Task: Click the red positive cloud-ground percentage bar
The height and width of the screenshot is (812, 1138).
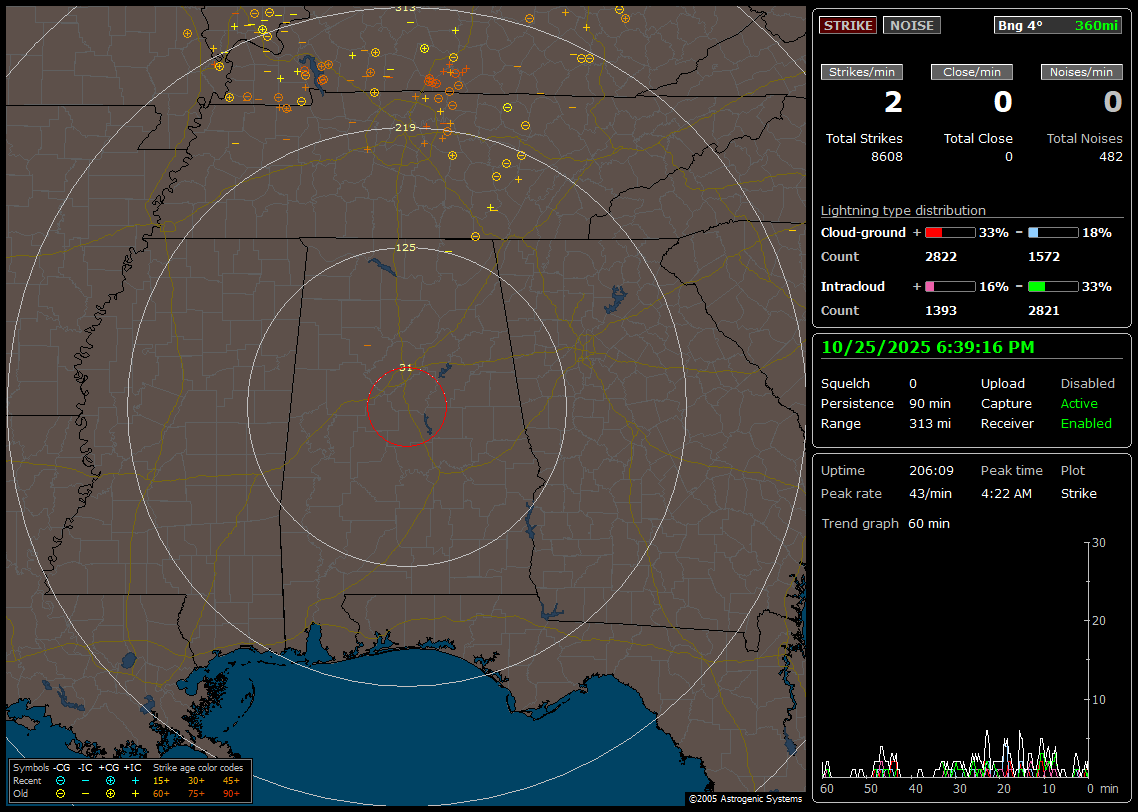Action: pyautogui.click(x=949, y=232)
